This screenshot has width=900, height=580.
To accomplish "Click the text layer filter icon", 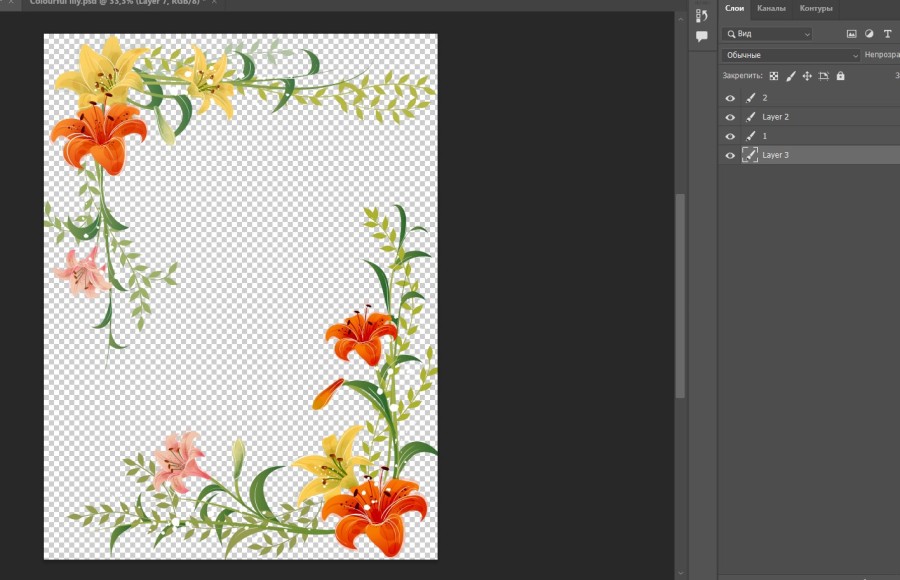I will point(888,33).
